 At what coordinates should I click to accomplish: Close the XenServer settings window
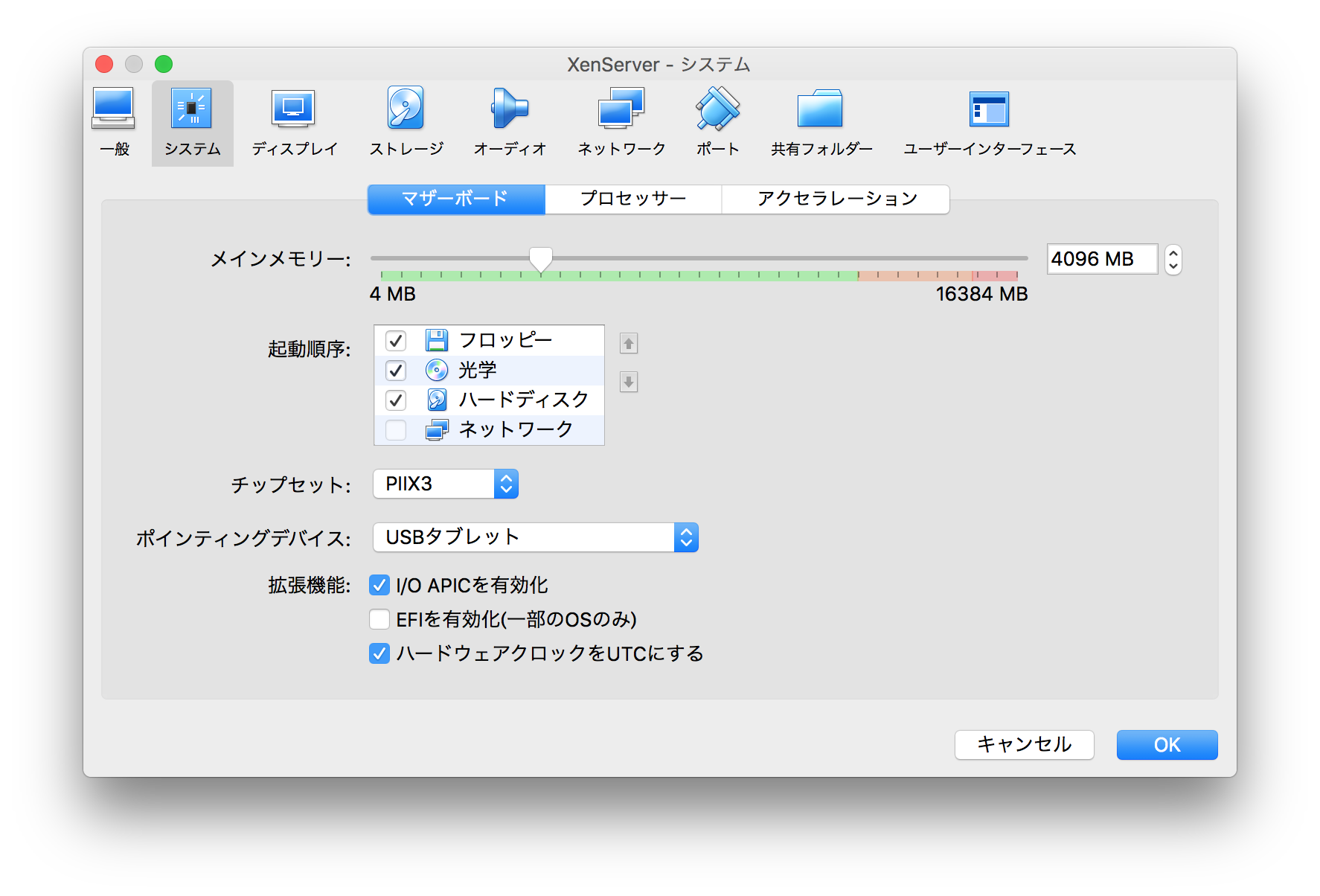click(x=104, y=64)
